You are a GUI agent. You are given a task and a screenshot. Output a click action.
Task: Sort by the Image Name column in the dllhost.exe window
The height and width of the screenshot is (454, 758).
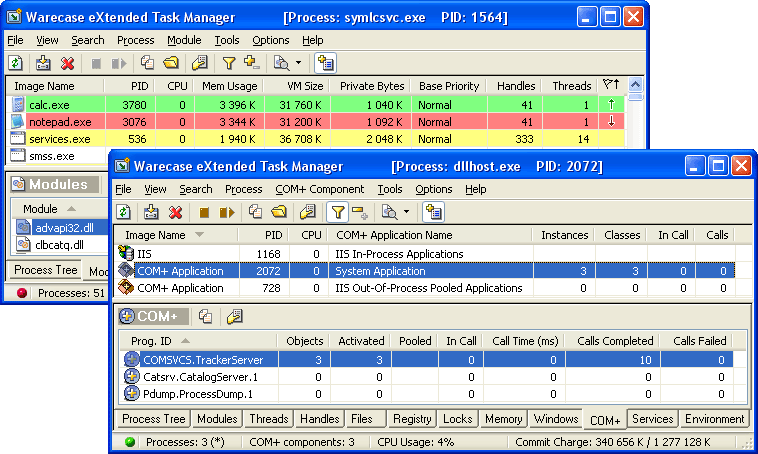pos(176,235)
